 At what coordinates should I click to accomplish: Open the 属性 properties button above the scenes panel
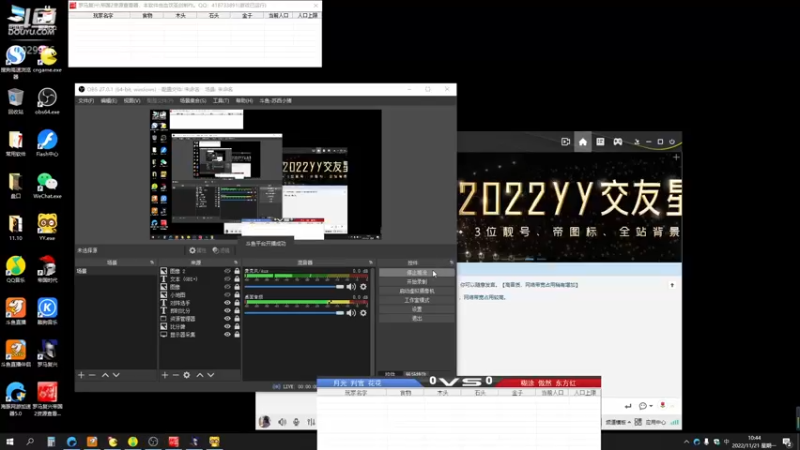197,251
